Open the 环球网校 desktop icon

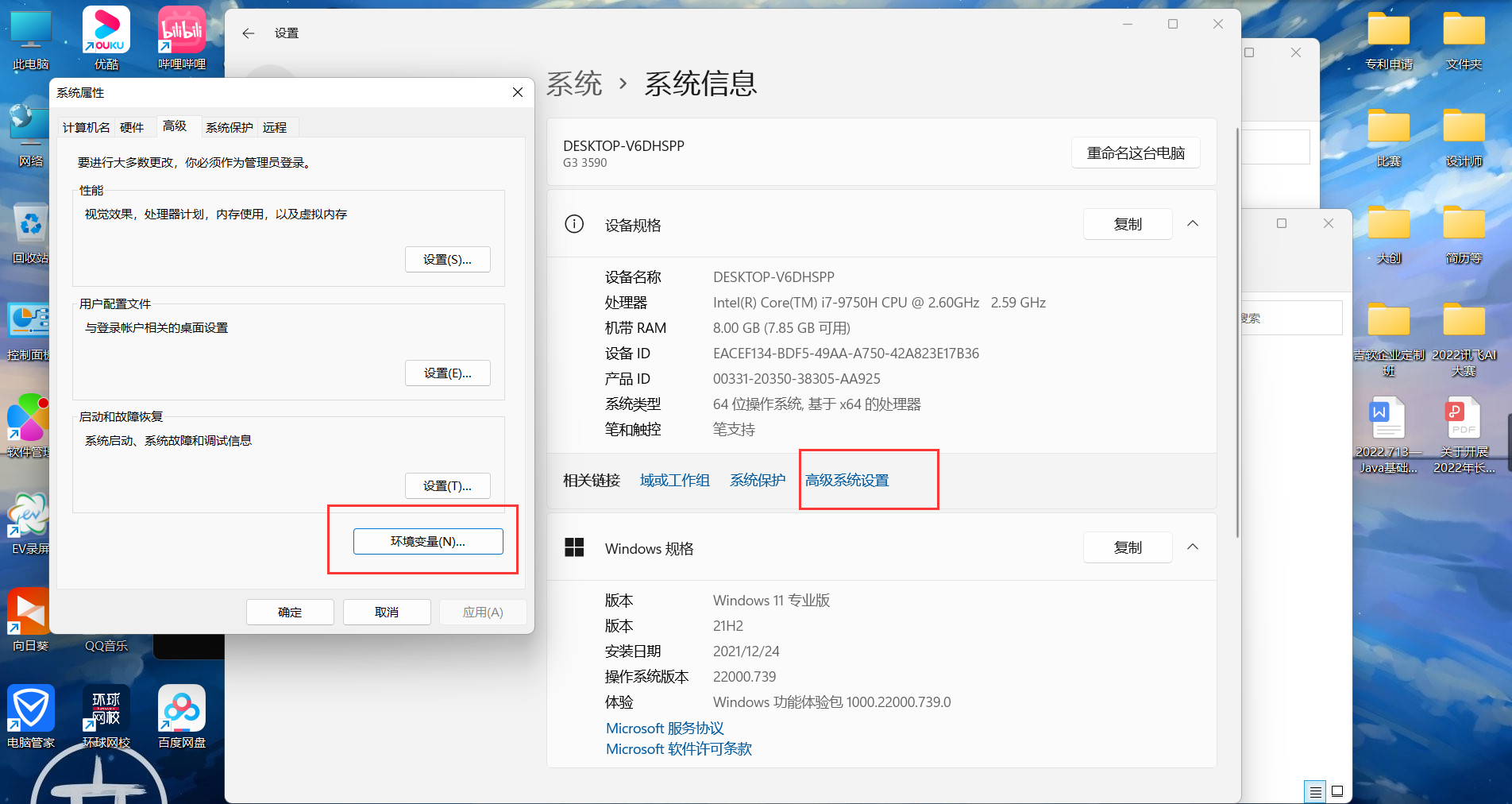pos(106,717)
